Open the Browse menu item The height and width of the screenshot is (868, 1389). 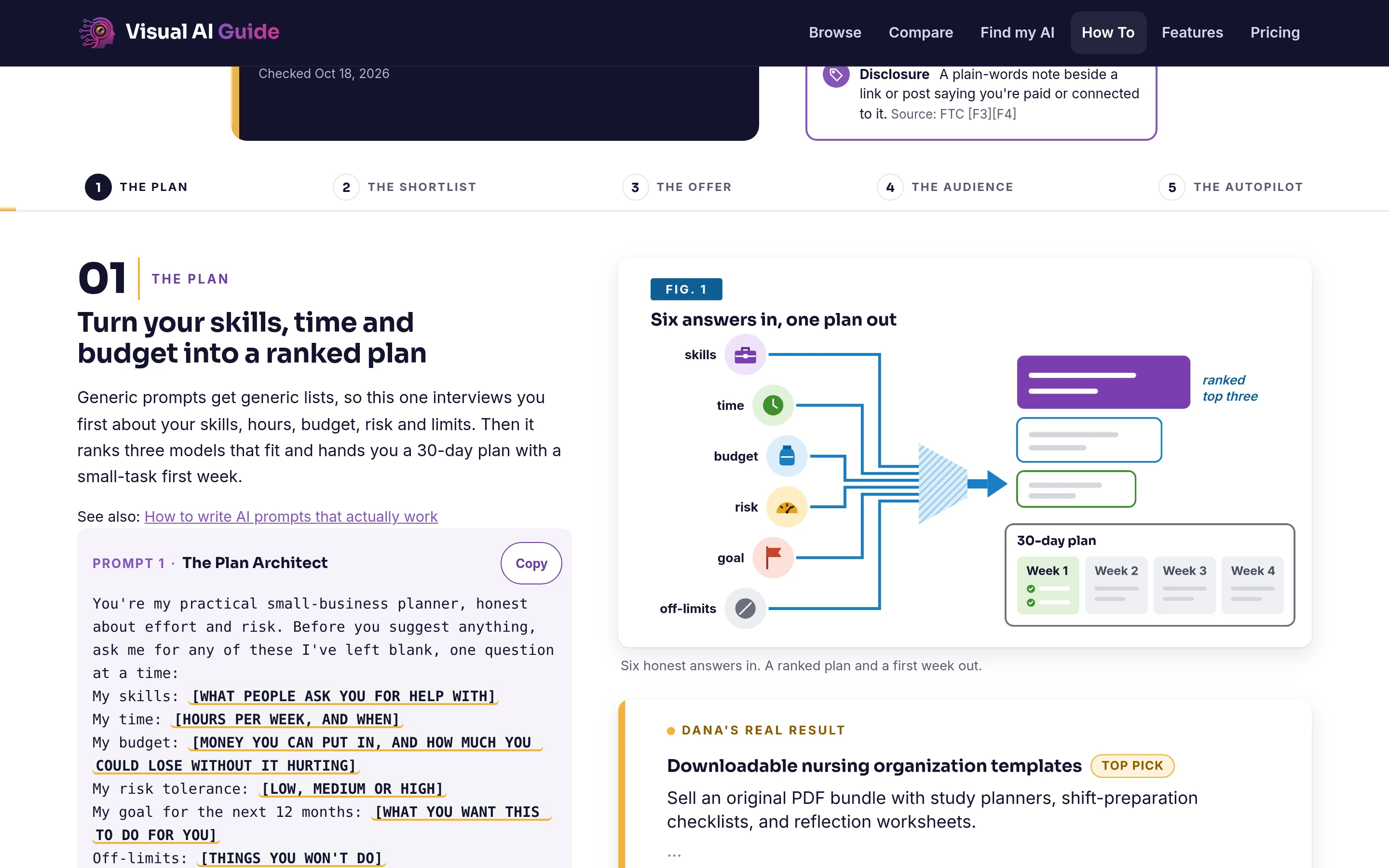click(x=834, y=33)
